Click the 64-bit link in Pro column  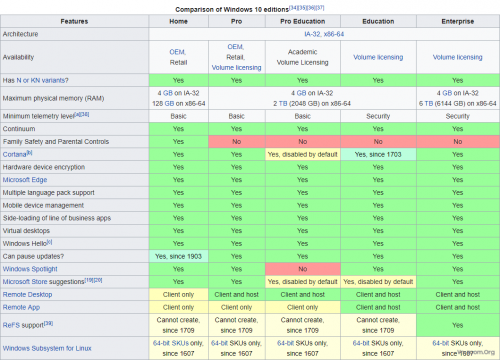[220, 343]
